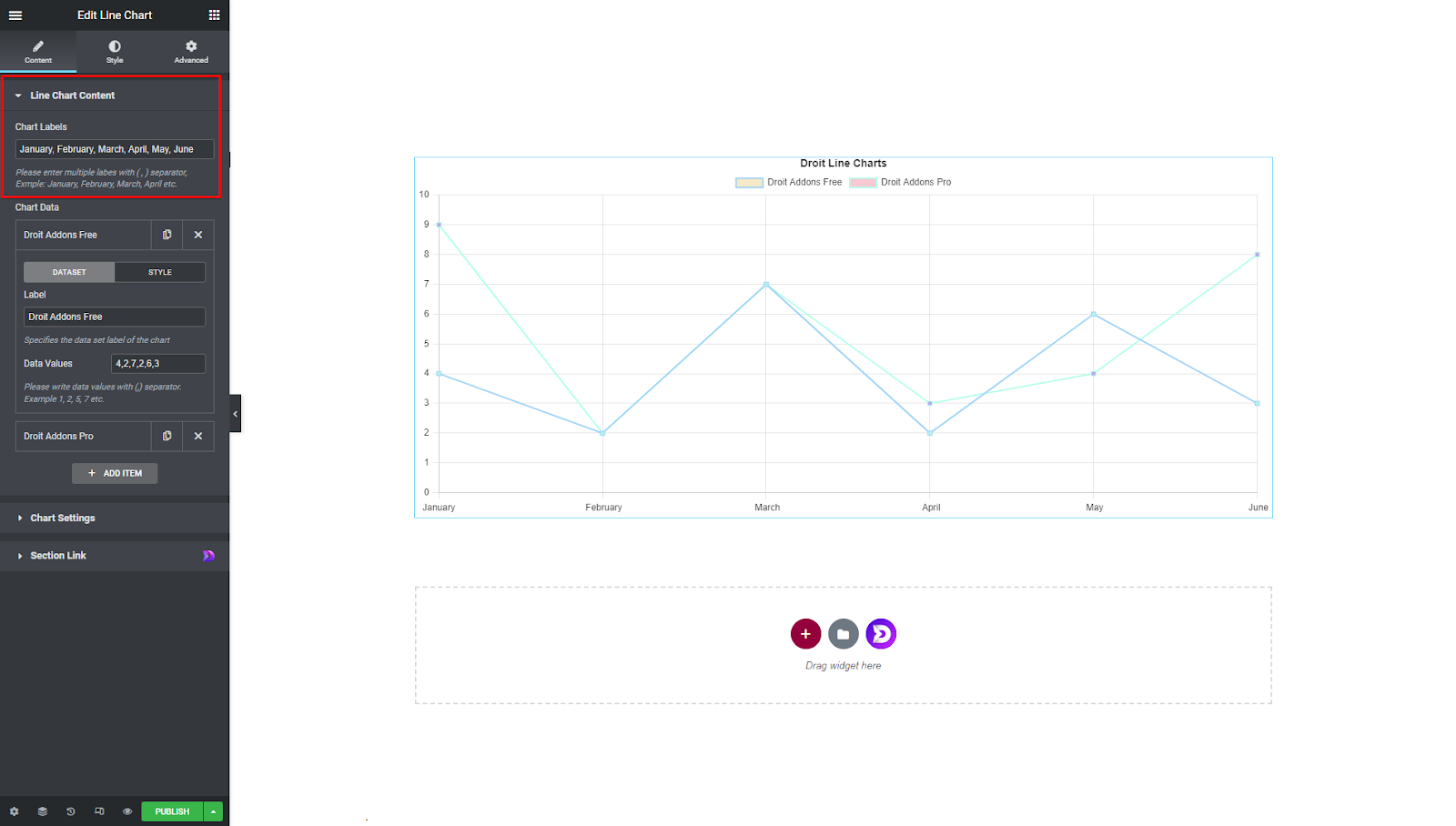
Task: Click the Droit Line Charts title
Action: point(844,164)
